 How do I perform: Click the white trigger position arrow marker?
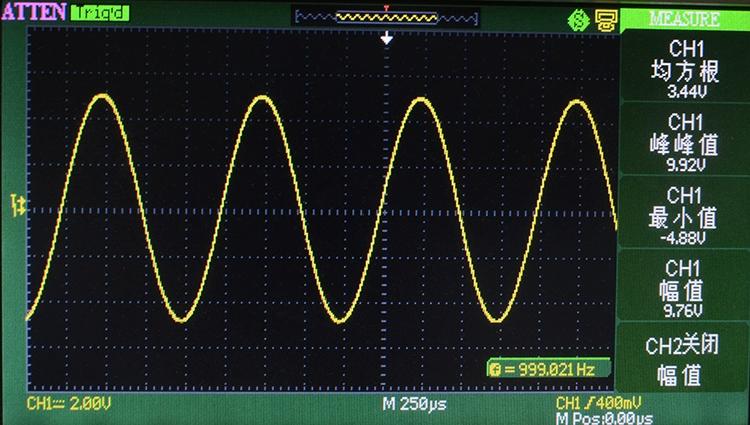pos(388,39)
